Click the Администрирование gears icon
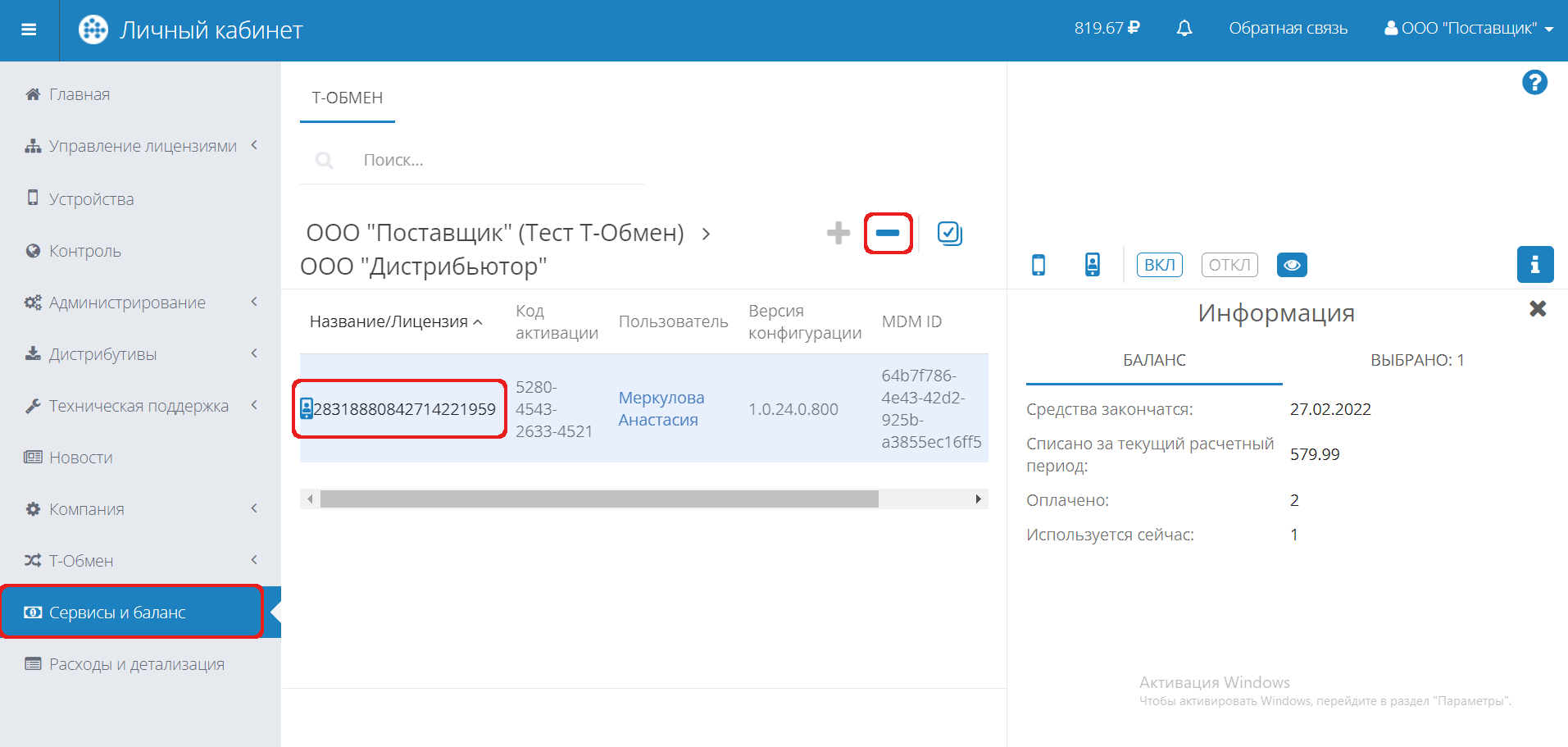 [33, 303]
